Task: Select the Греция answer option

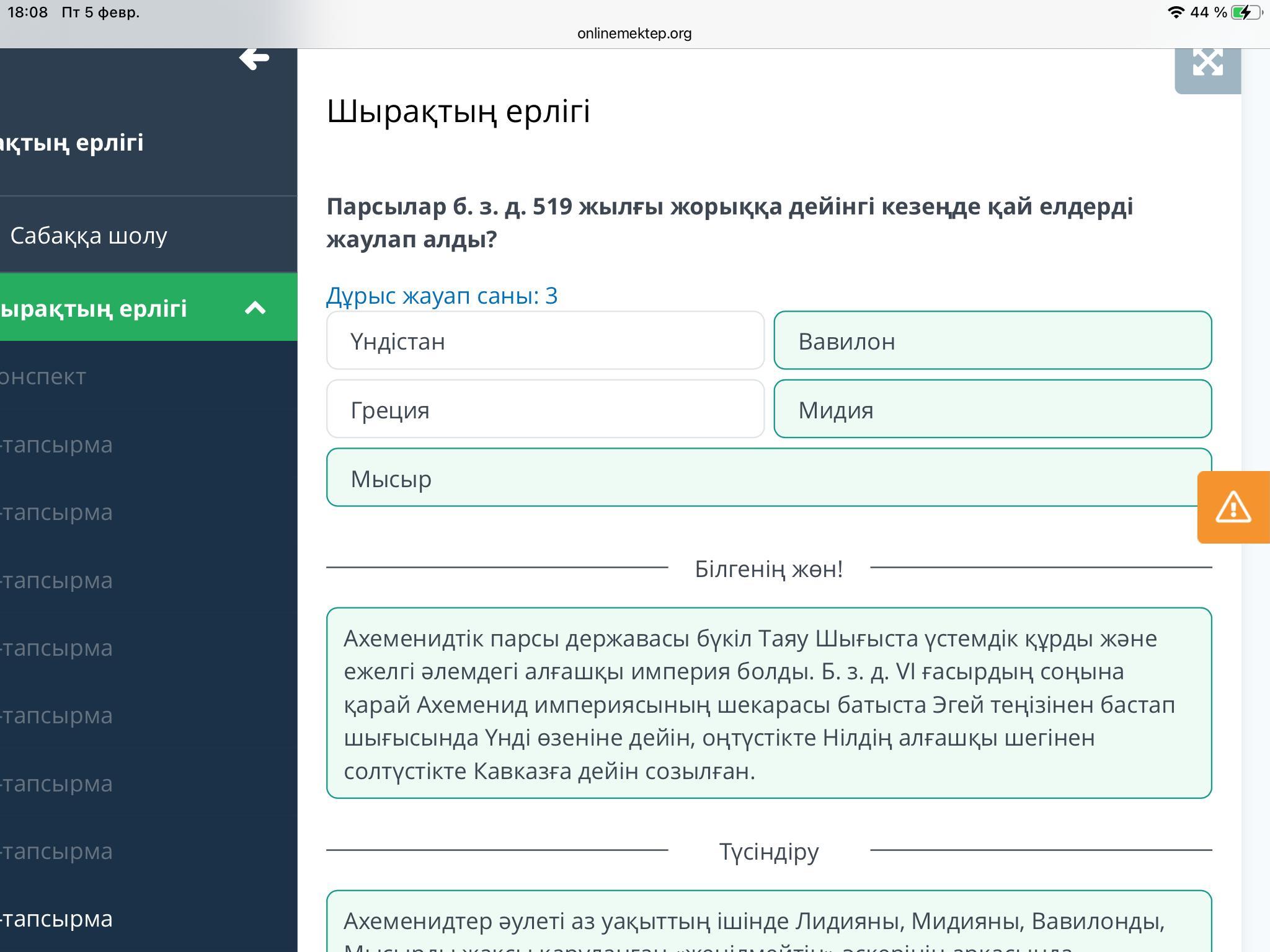Action: click(545, 410)
